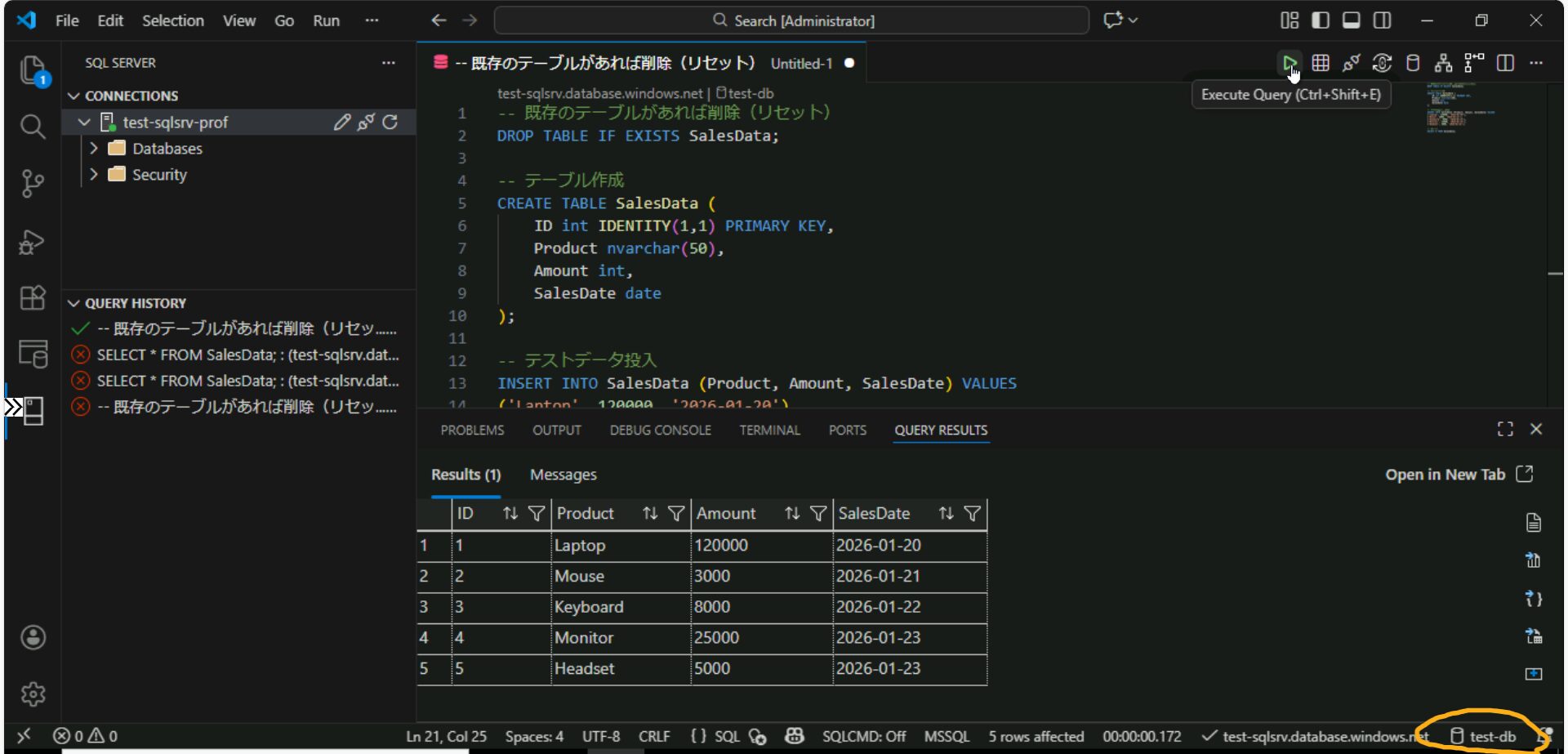Click the disconnect plug icon in editor toolbar

[x=1351, y=63]
